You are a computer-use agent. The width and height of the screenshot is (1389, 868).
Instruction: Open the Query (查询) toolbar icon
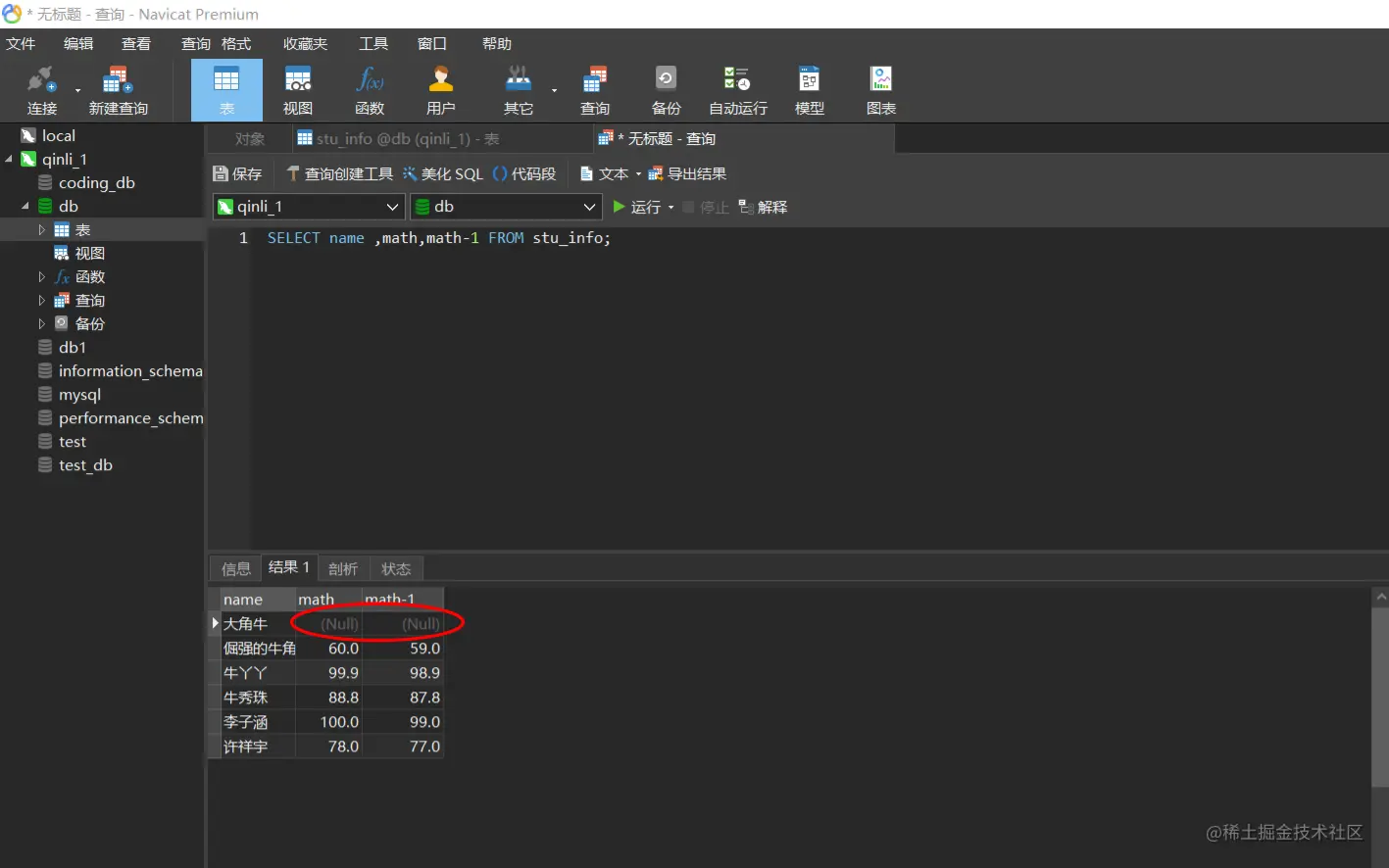(594, 90)
